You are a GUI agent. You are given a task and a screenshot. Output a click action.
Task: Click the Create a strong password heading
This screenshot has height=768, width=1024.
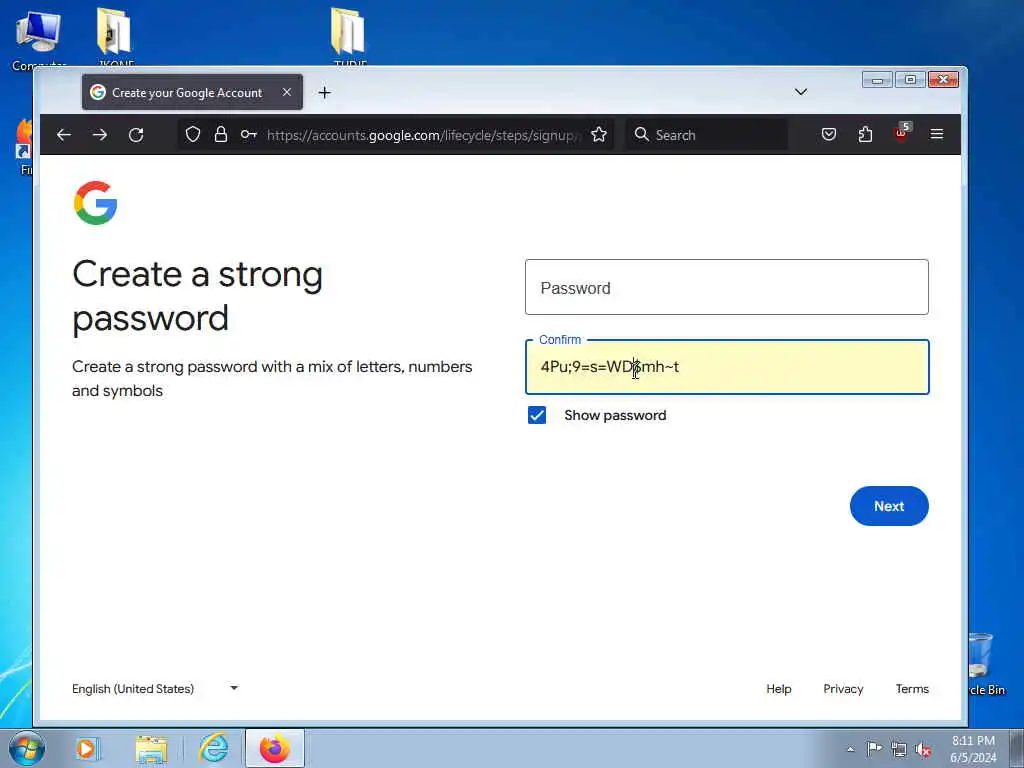click(x=197, y=296)
